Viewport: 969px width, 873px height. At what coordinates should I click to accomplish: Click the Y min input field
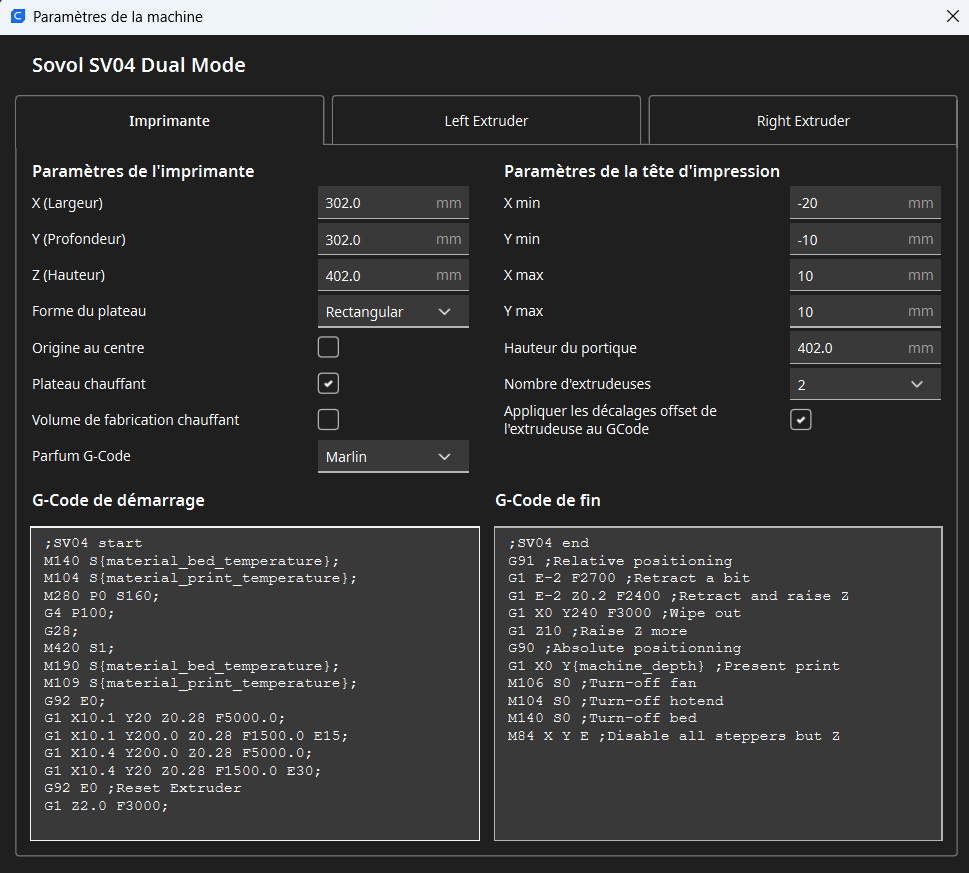point(865,239)
